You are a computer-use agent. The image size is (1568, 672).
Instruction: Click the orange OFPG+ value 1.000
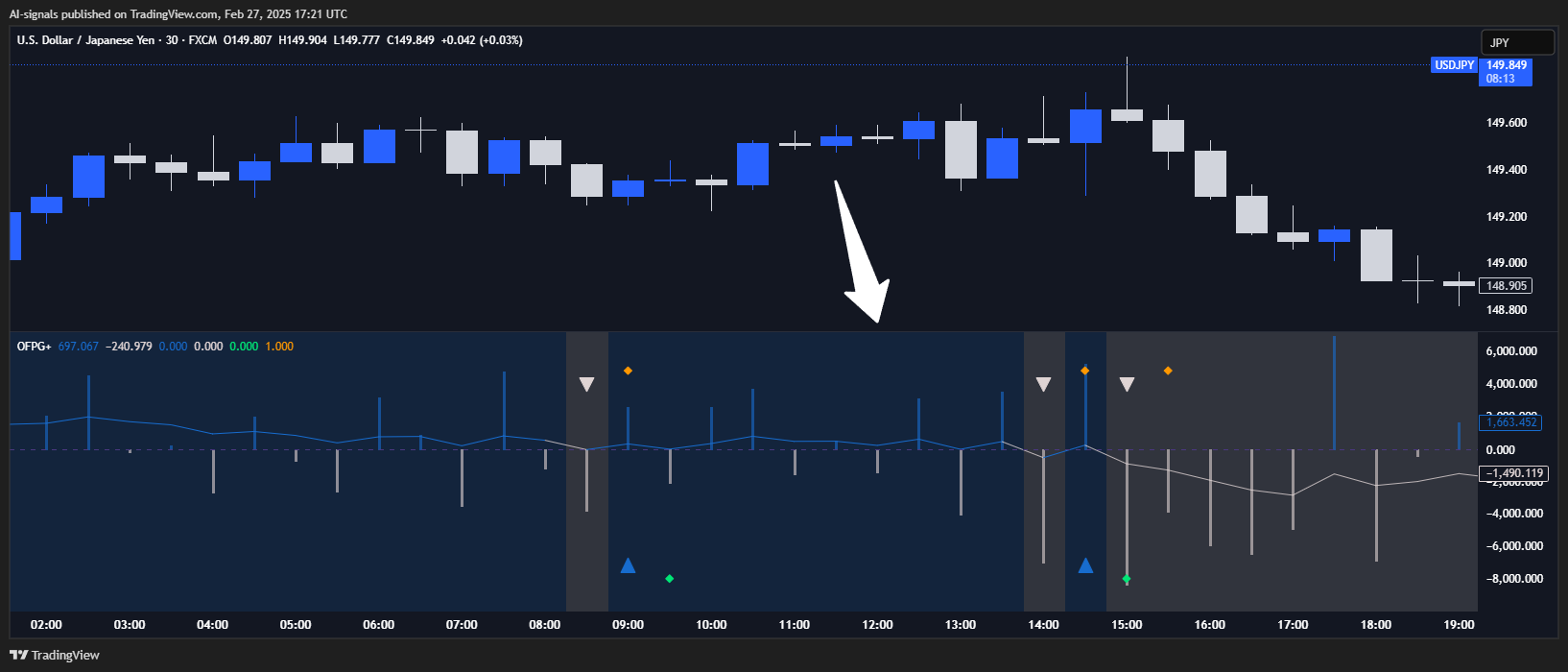[x=279, y=347]
